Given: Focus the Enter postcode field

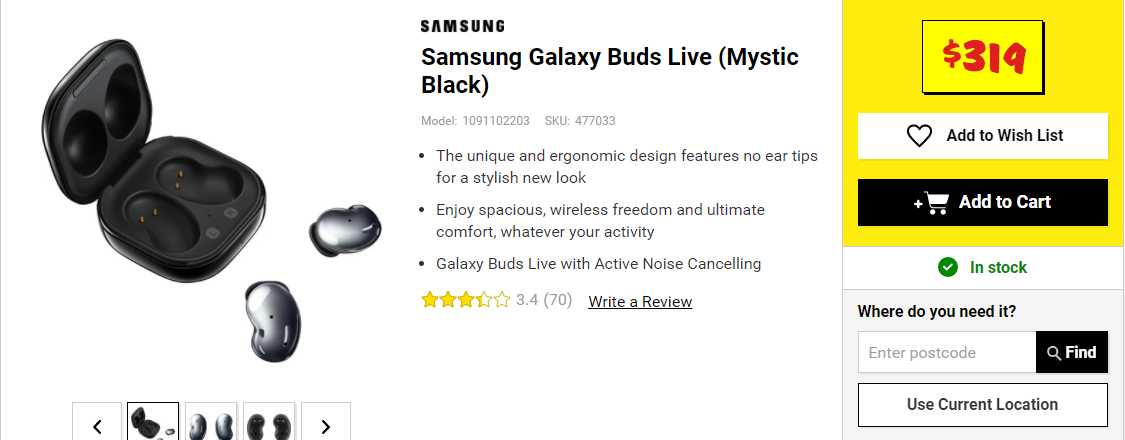Looking at the screenshot, I should pyautogui.click(x=946, y=352).
